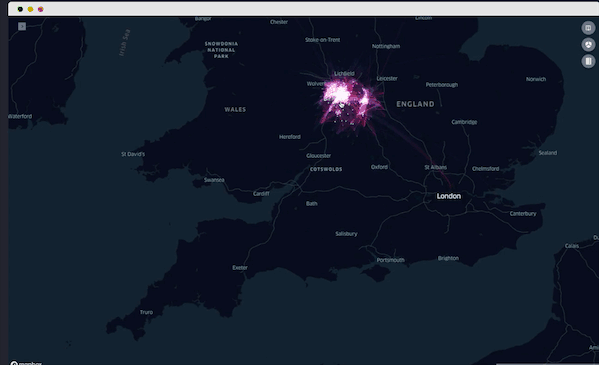
Task: Click the Waterford label
Action: tap(20, 116)
